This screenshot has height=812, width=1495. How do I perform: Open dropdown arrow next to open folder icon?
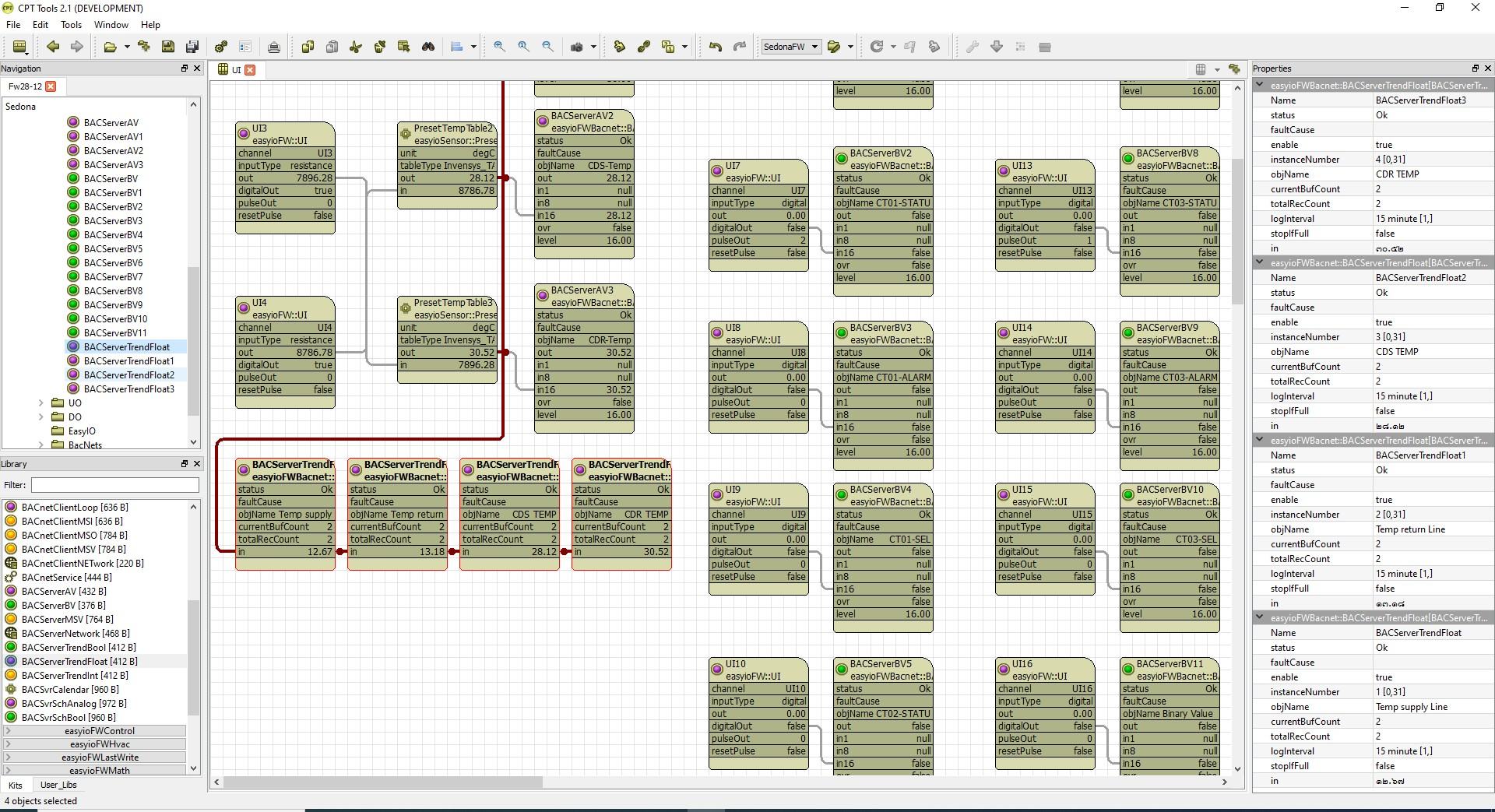click(127, 47)
